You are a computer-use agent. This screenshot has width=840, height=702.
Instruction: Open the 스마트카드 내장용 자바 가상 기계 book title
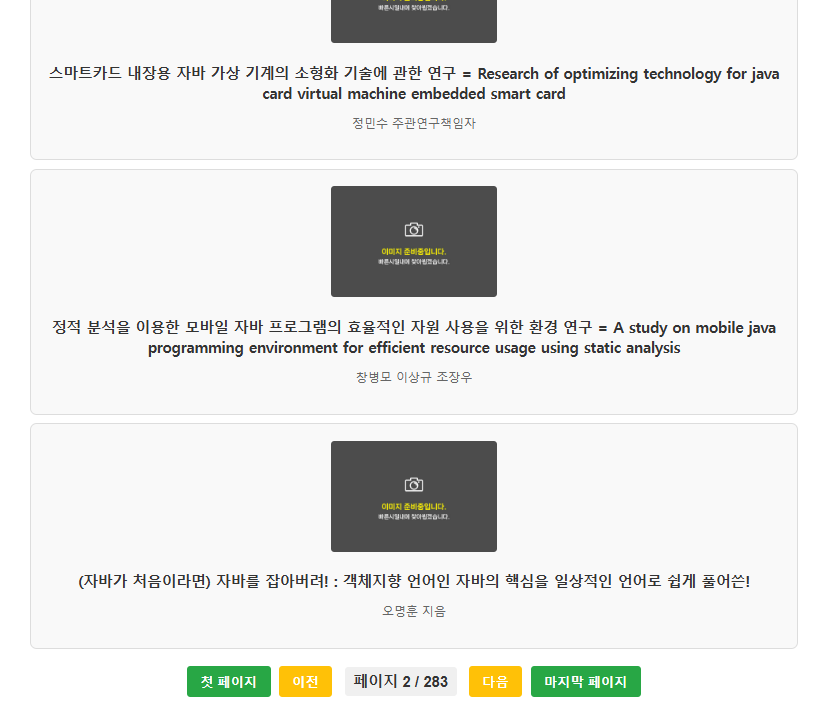[x=414, y=83]
